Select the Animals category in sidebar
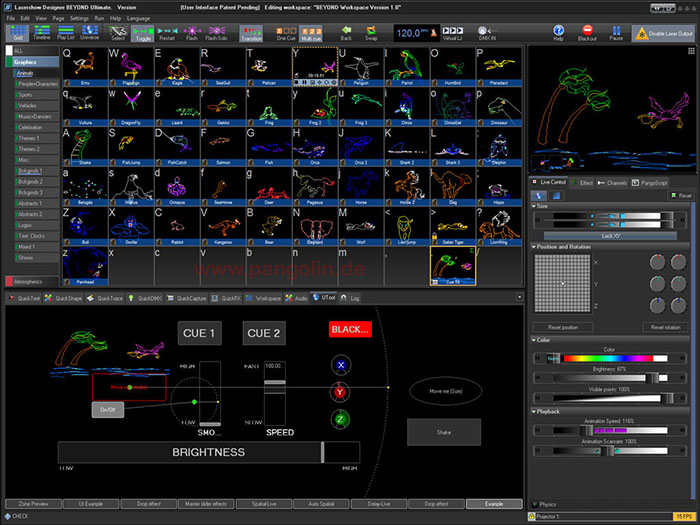Screen dimensions: 700x525 click(36, 73)
